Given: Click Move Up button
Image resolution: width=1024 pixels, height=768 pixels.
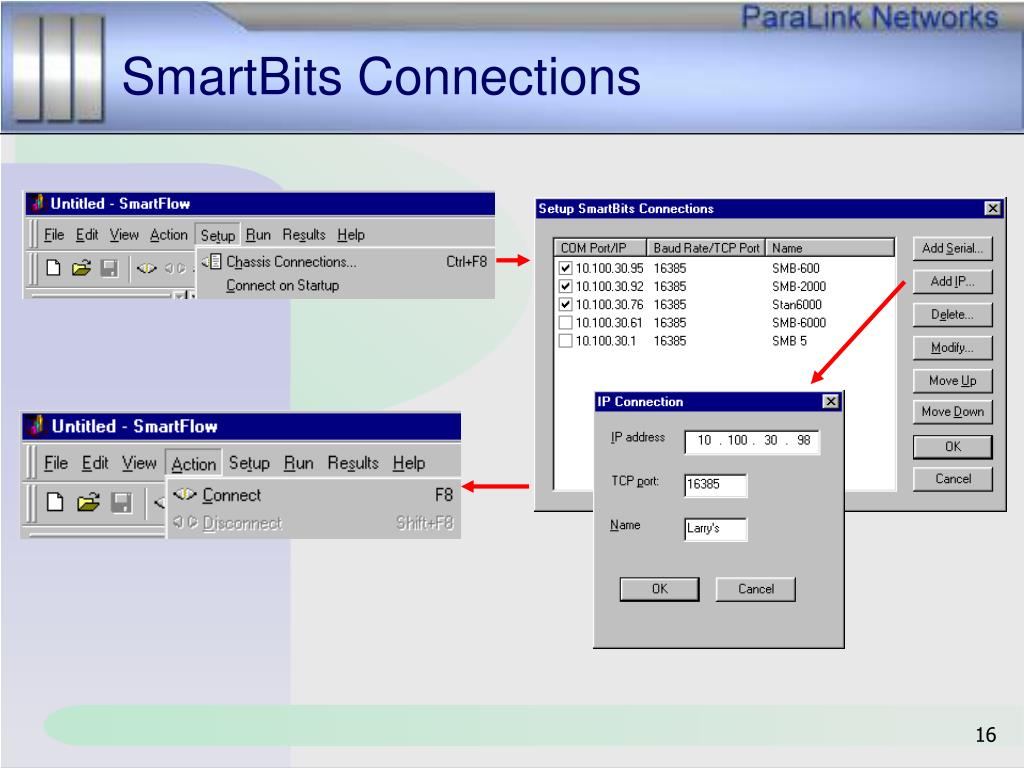Looking at the screenshot, I should [x=952, y=381].
